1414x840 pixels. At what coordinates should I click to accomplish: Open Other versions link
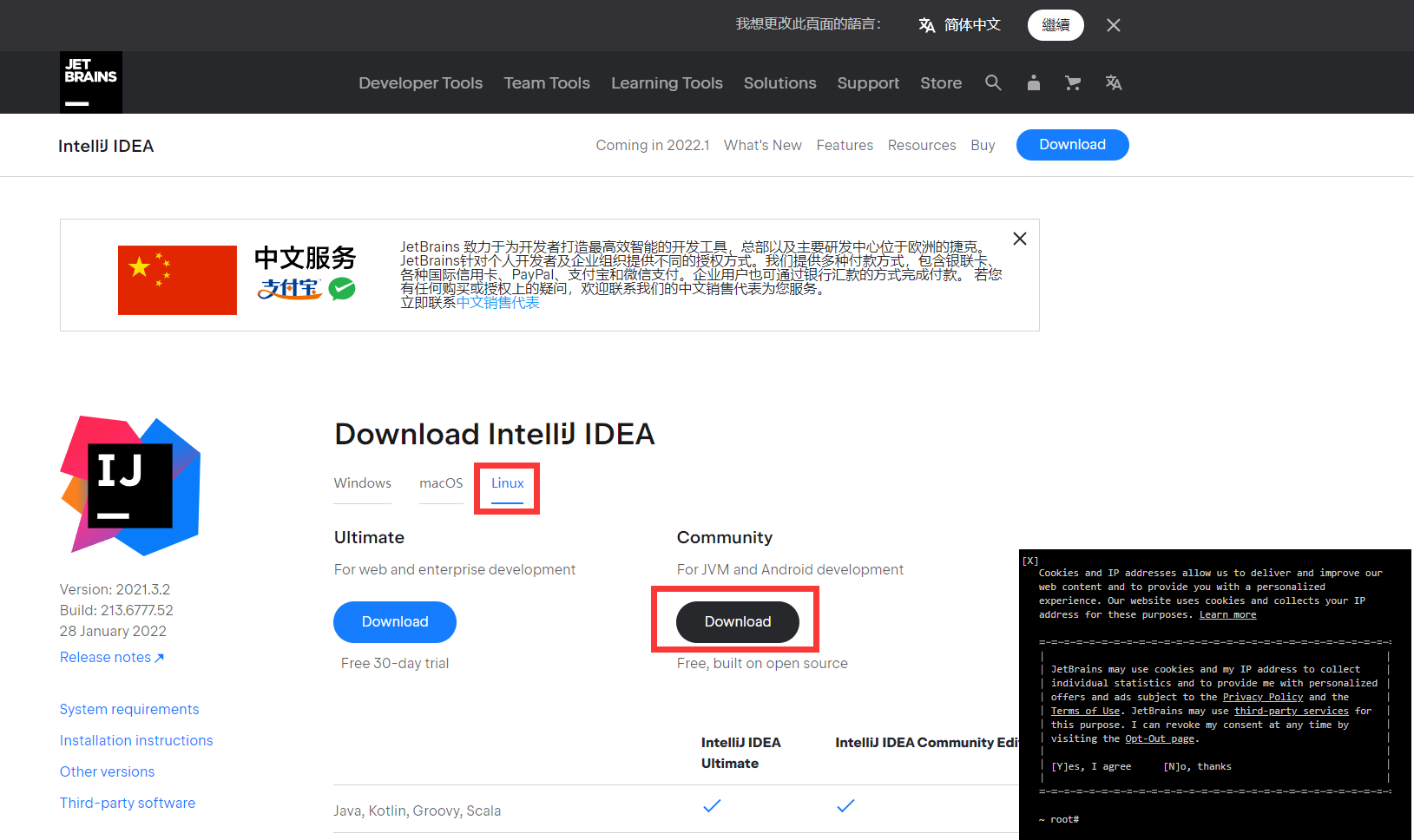[x=107, y=771]
